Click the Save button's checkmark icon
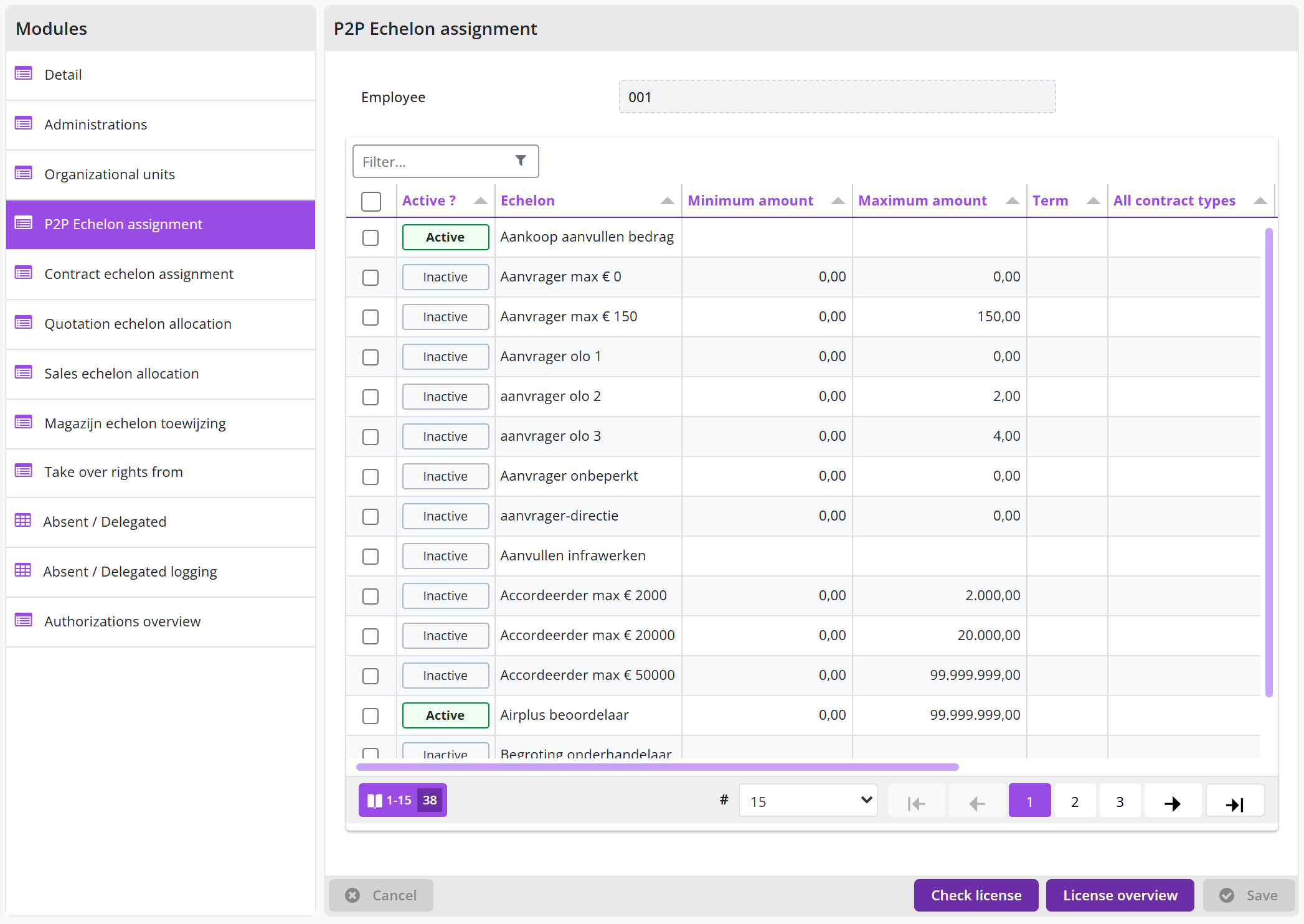Screen dimensions: 1304x924 (1227, 895)
